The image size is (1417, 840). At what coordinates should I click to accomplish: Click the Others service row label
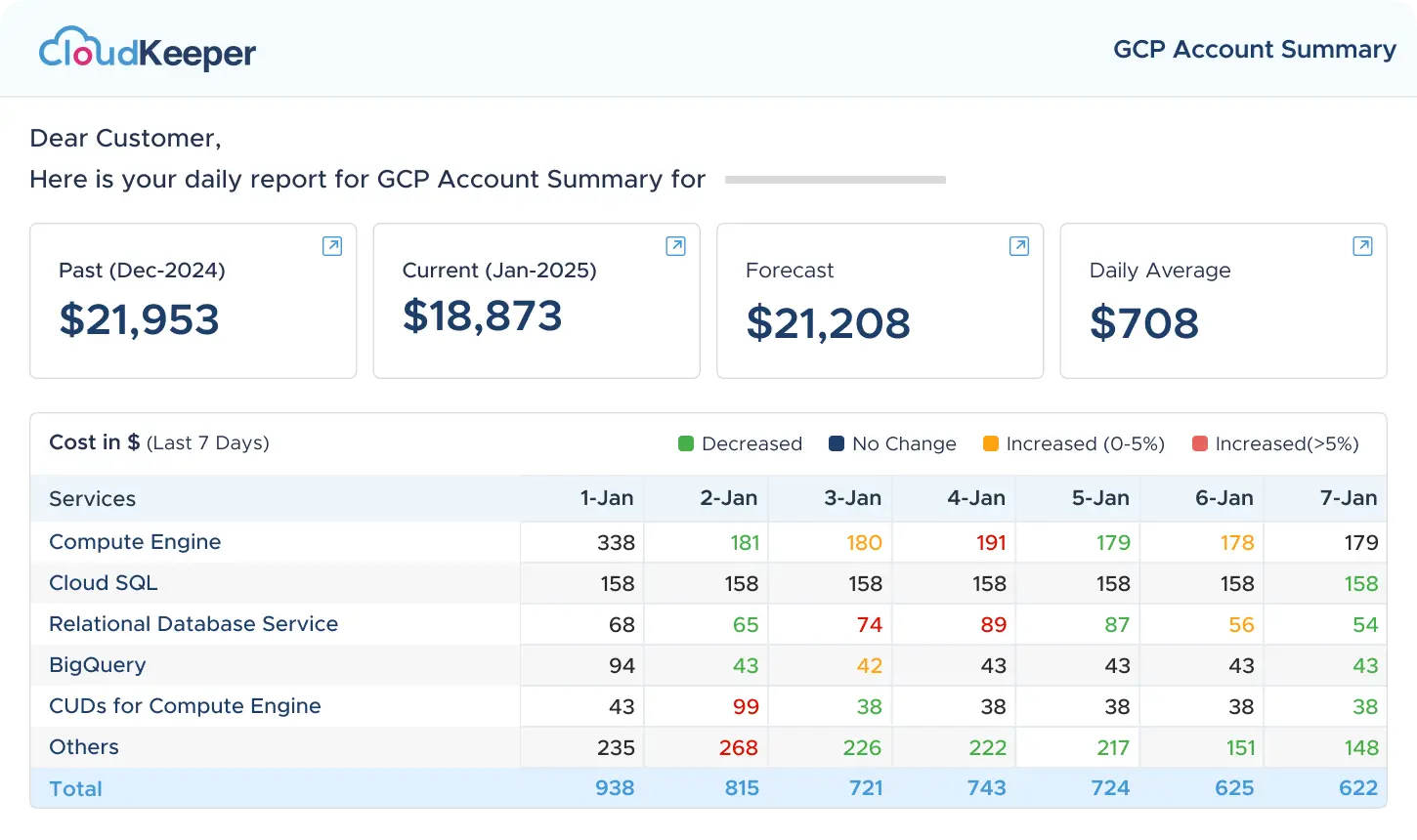tap(84, 747)
